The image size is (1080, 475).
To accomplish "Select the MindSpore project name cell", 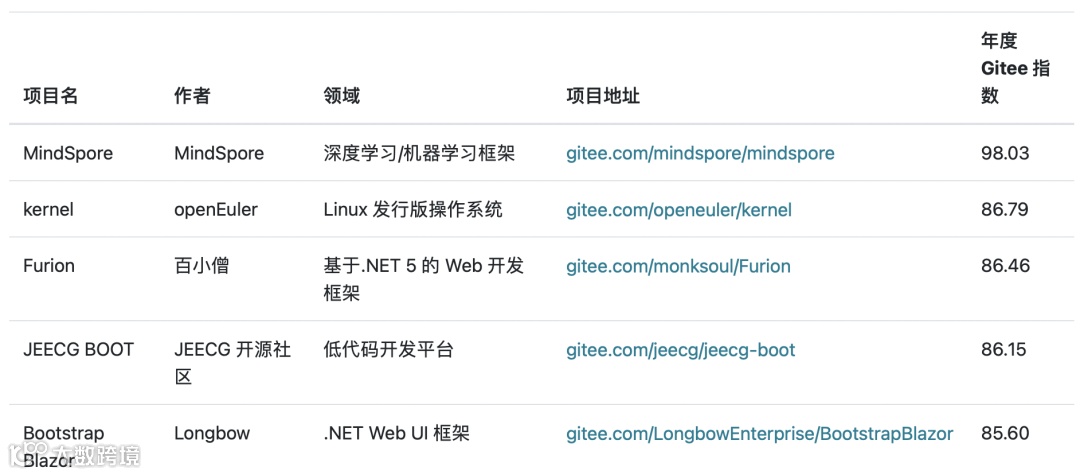I will 68,153.
